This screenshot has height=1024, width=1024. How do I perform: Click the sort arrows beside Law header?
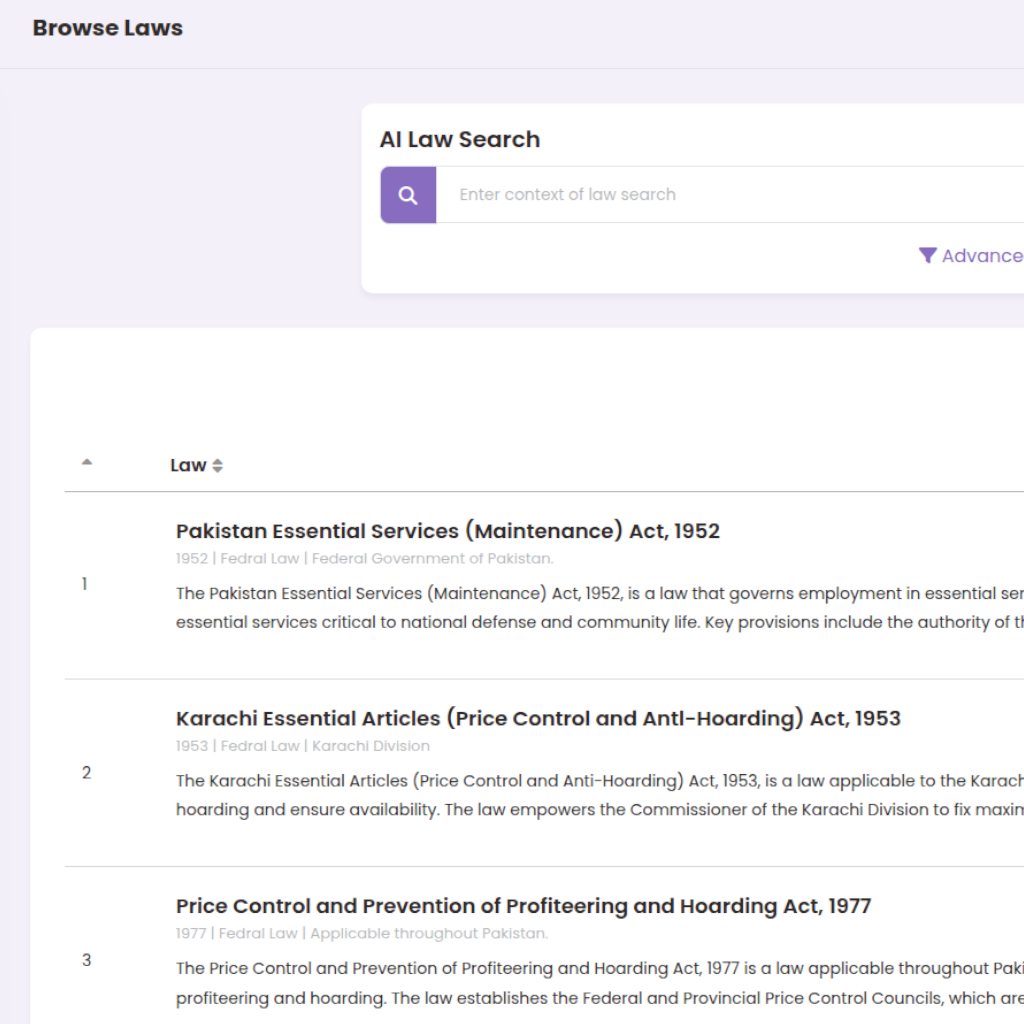tap(217, 466)
